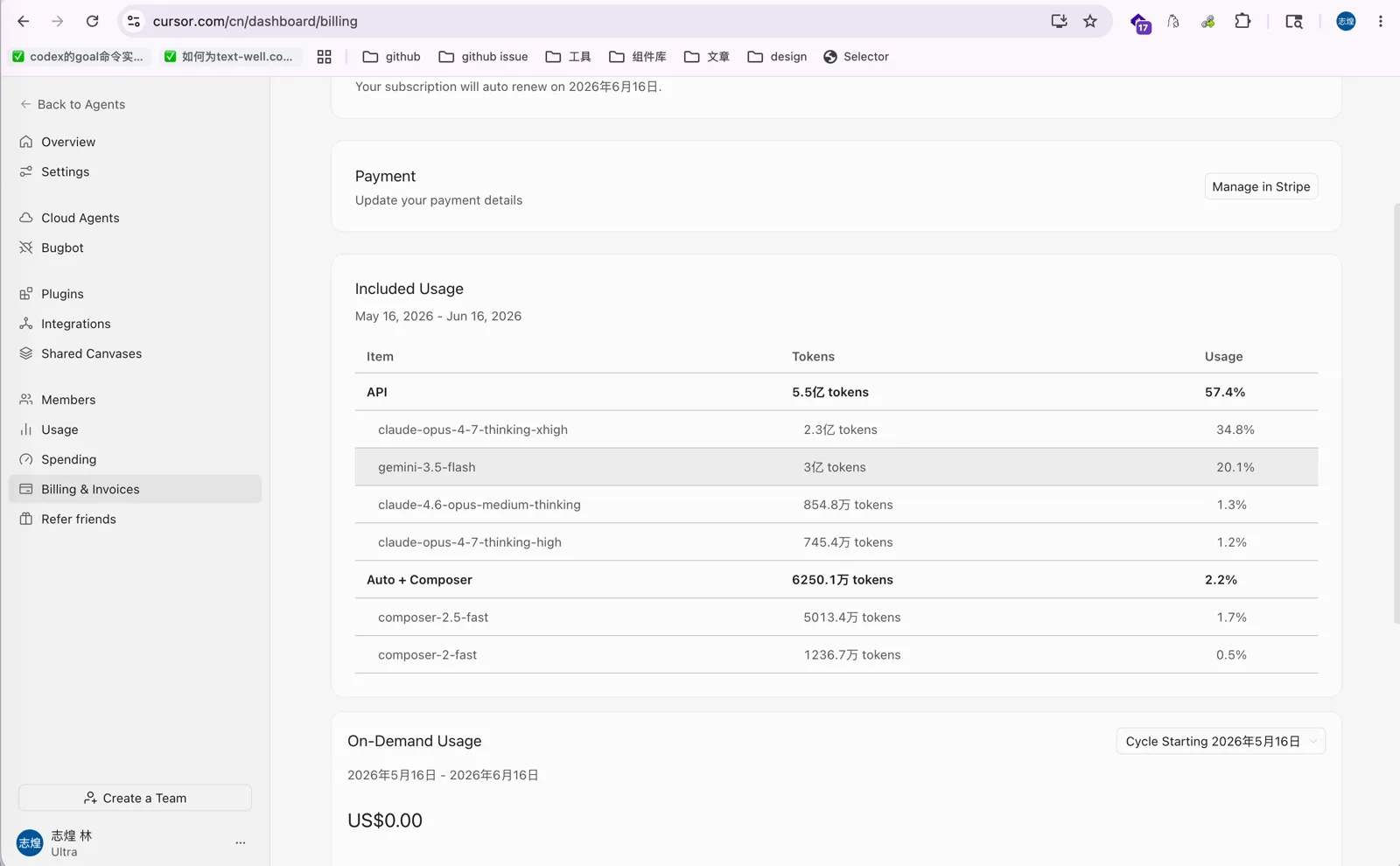Viewport: 1400px width, 866px height.
Task: Open the Chrome three-dot menu
Action: (1381, 21)
